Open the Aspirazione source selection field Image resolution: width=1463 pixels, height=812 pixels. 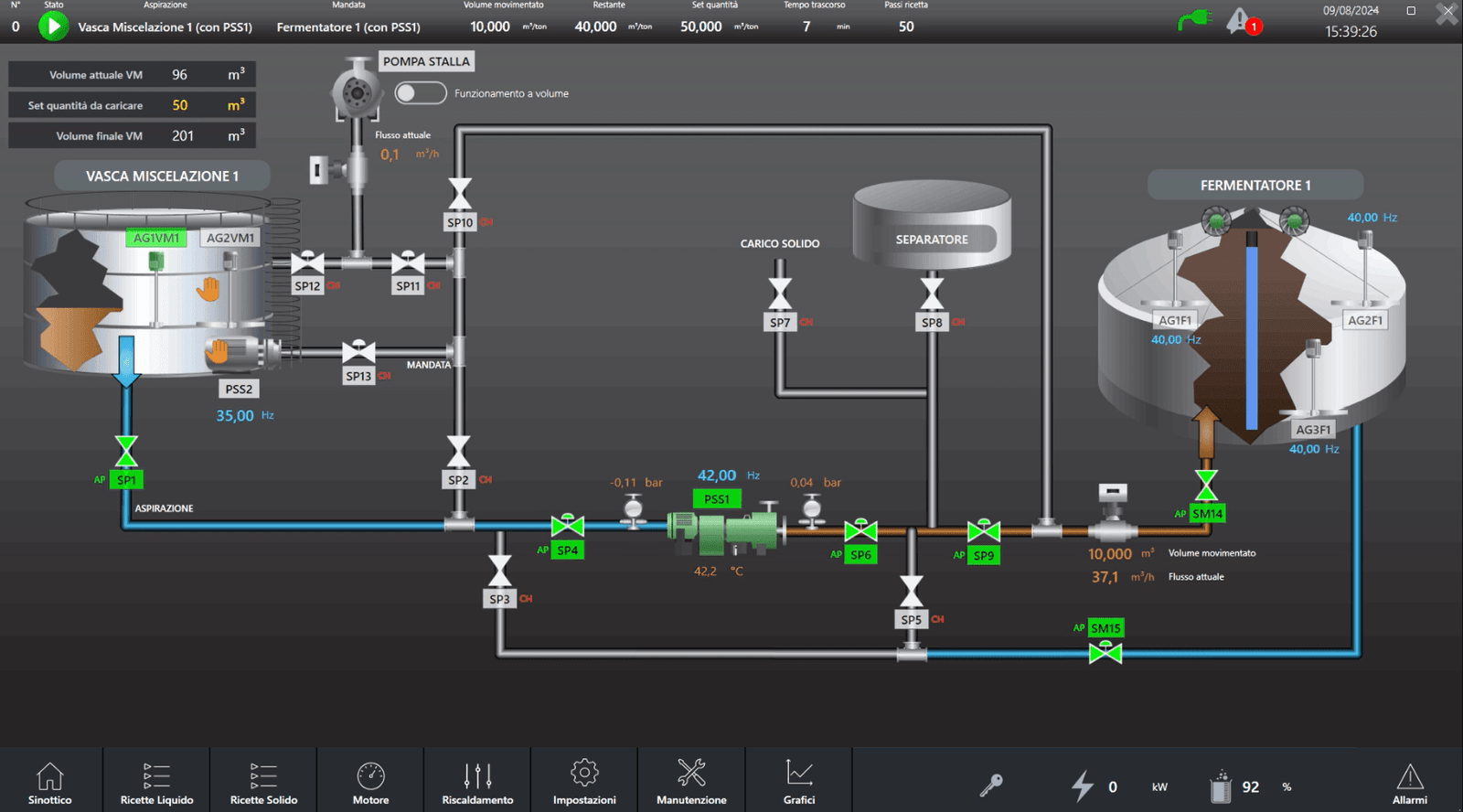click(165, 27)
